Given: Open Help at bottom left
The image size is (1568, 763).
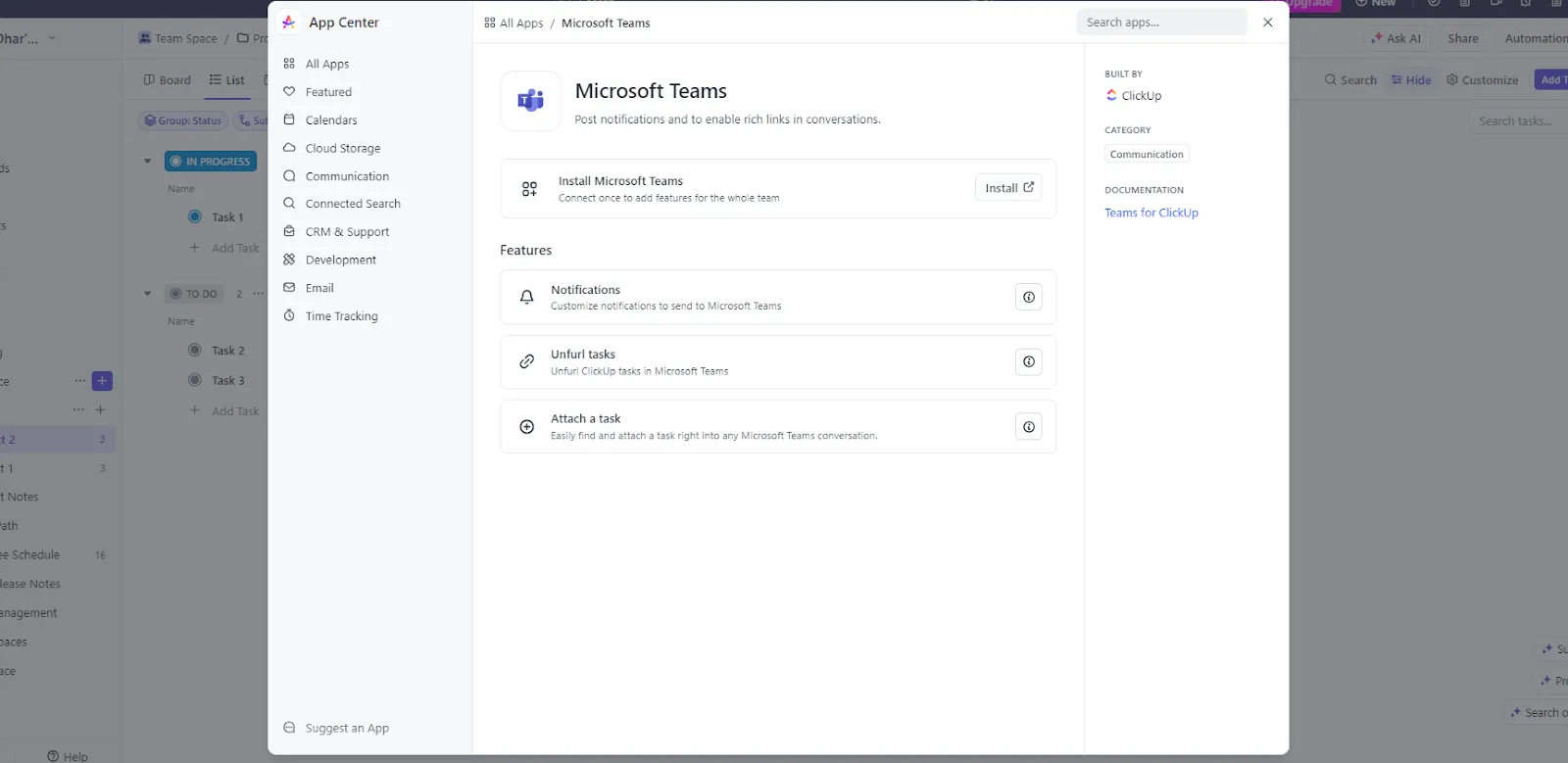Looking at the screenshot, I should click(68, 756).
